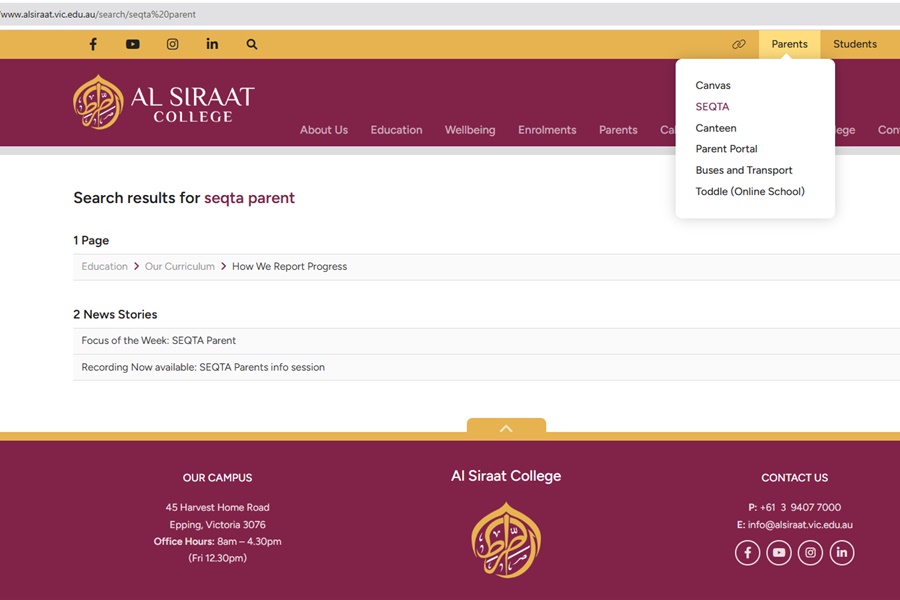
Task: Click the Our Curriculum breadcrumb
Action: 180,266
